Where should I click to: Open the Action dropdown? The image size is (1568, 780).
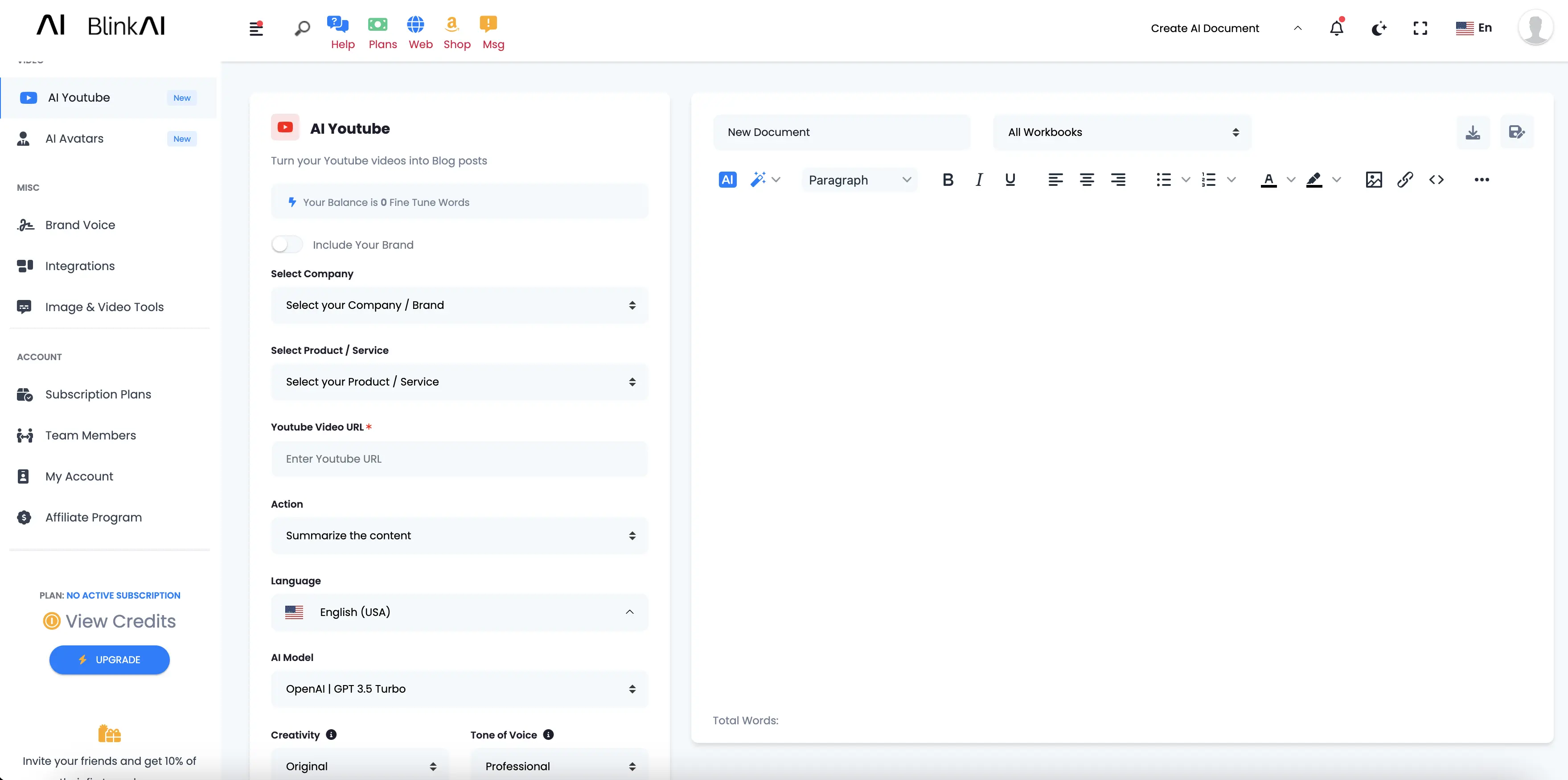460,536
